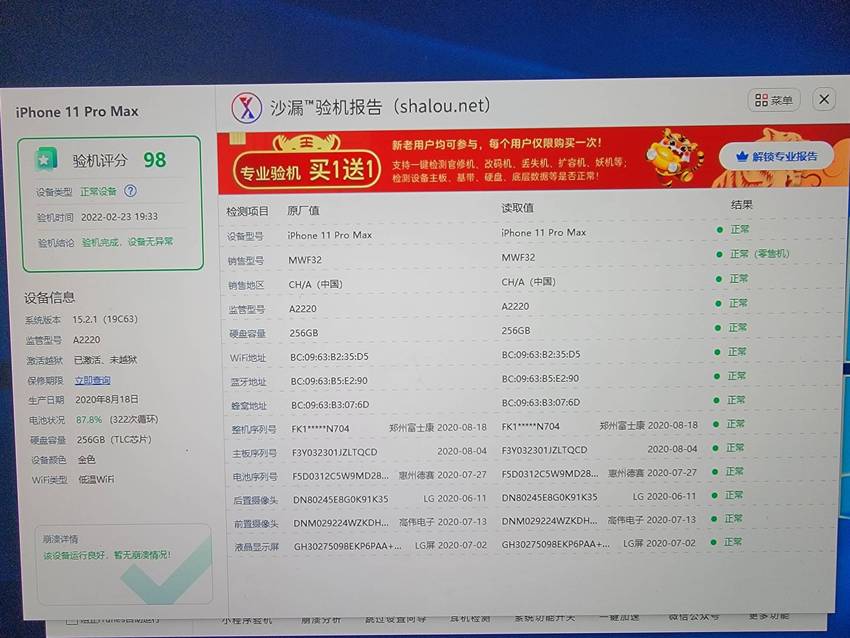Viewport: 850px width, 638px height.
Task: Select the 验机时间 value 2022-02-23 19:33
Action: pyautogui.click(x=119, y=217)
